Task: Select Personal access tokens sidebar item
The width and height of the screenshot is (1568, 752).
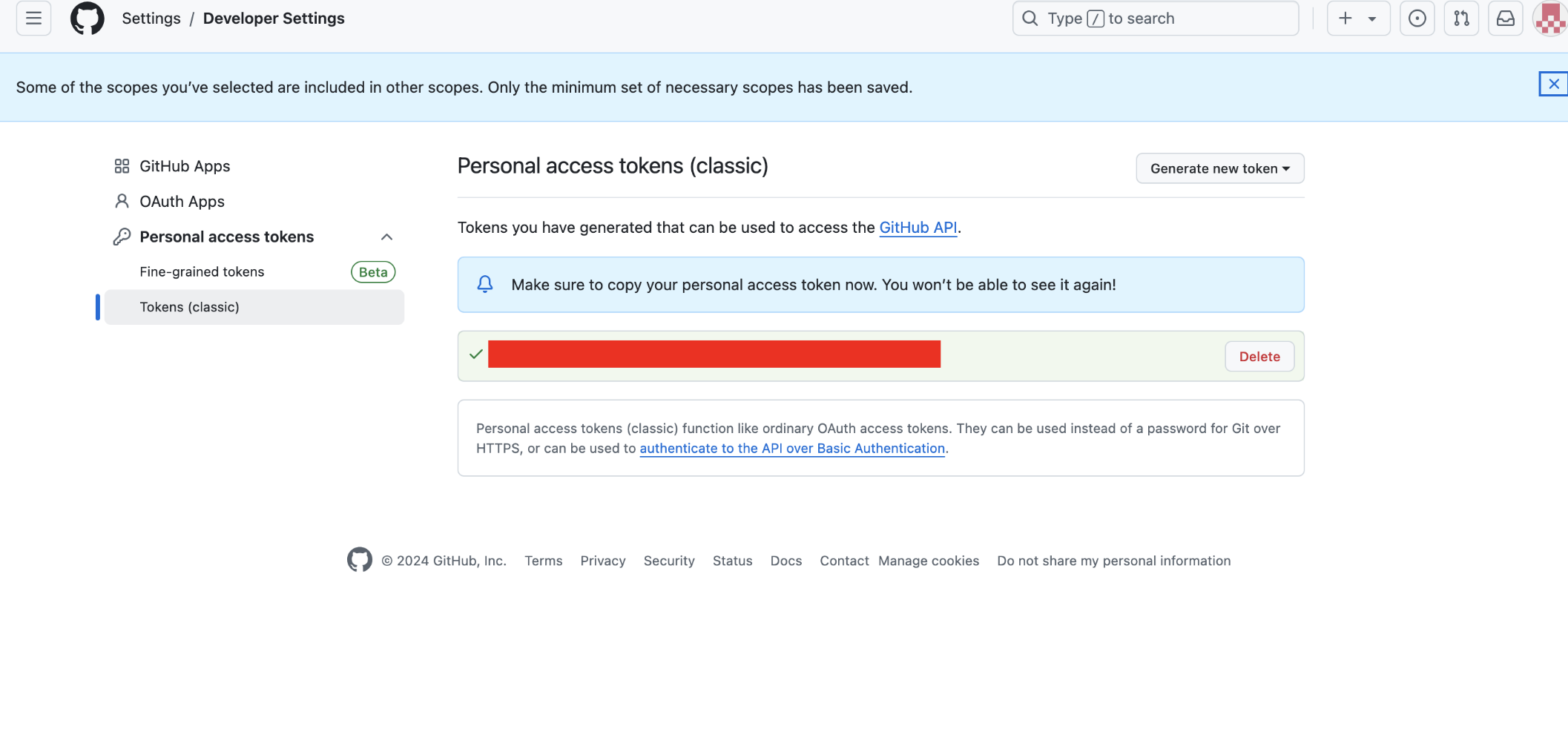Action: pos(226,237)
